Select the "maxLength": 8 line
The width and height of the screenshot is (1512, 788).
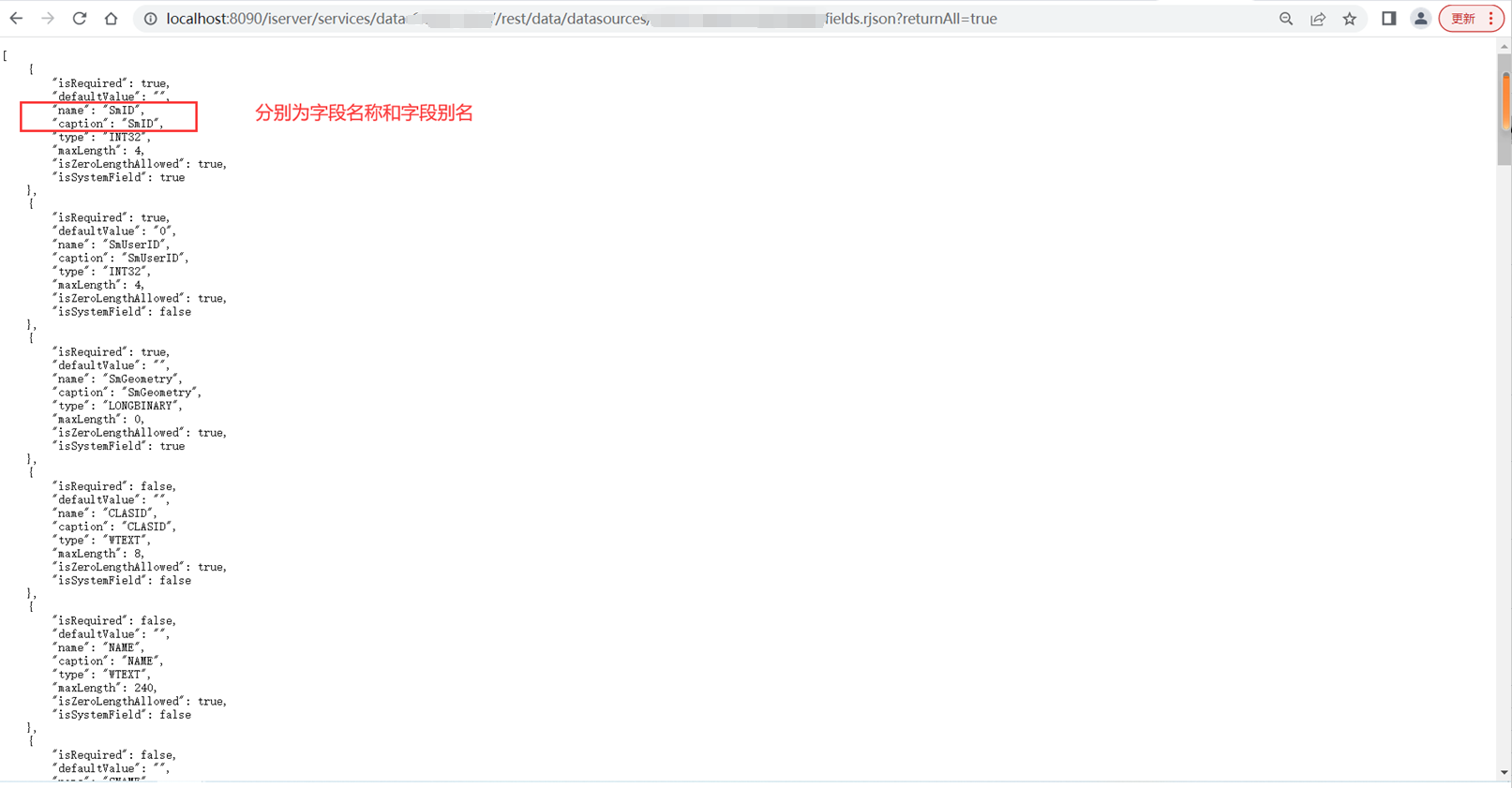point(98,554)
